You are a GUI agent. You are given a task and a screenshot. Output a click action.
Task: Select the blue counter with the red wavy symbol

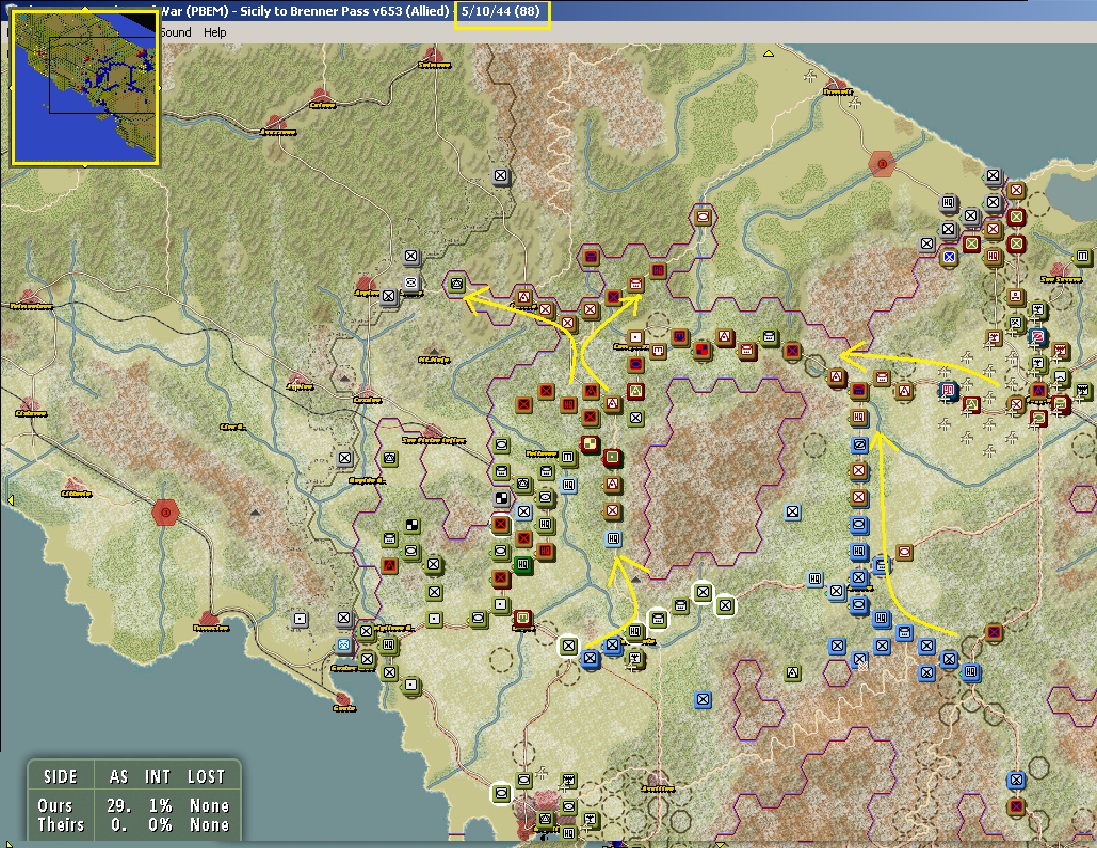[x=1038, y=337]
